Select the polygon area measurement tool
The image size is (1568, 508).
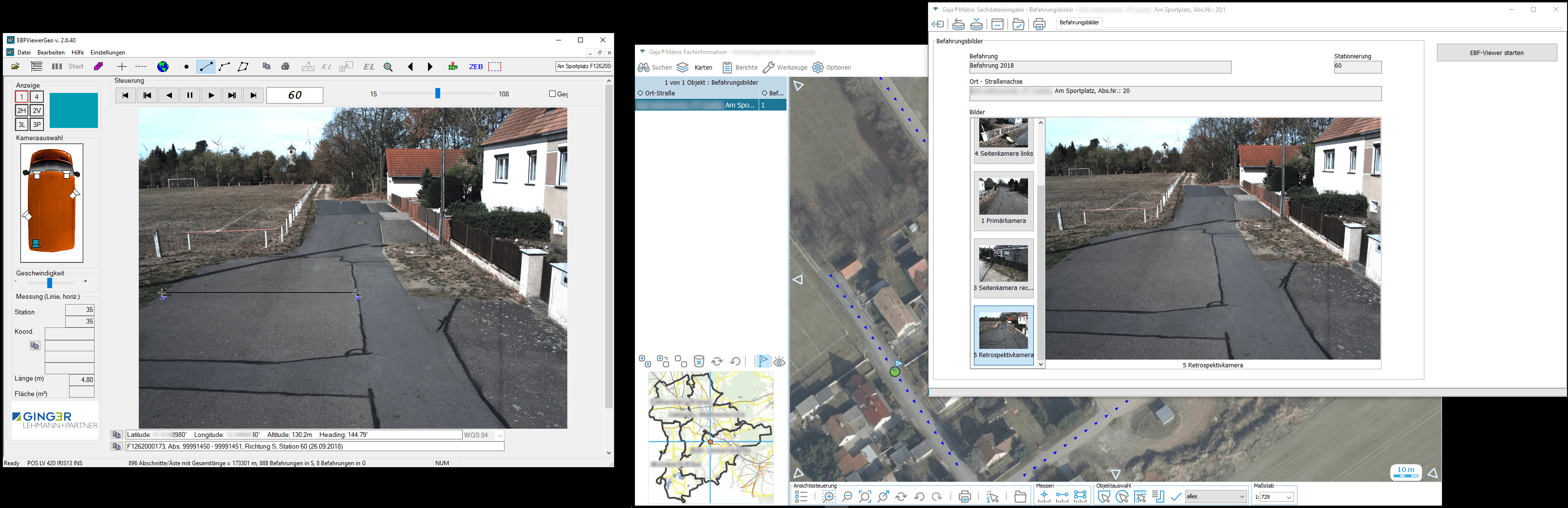(243, 67)
